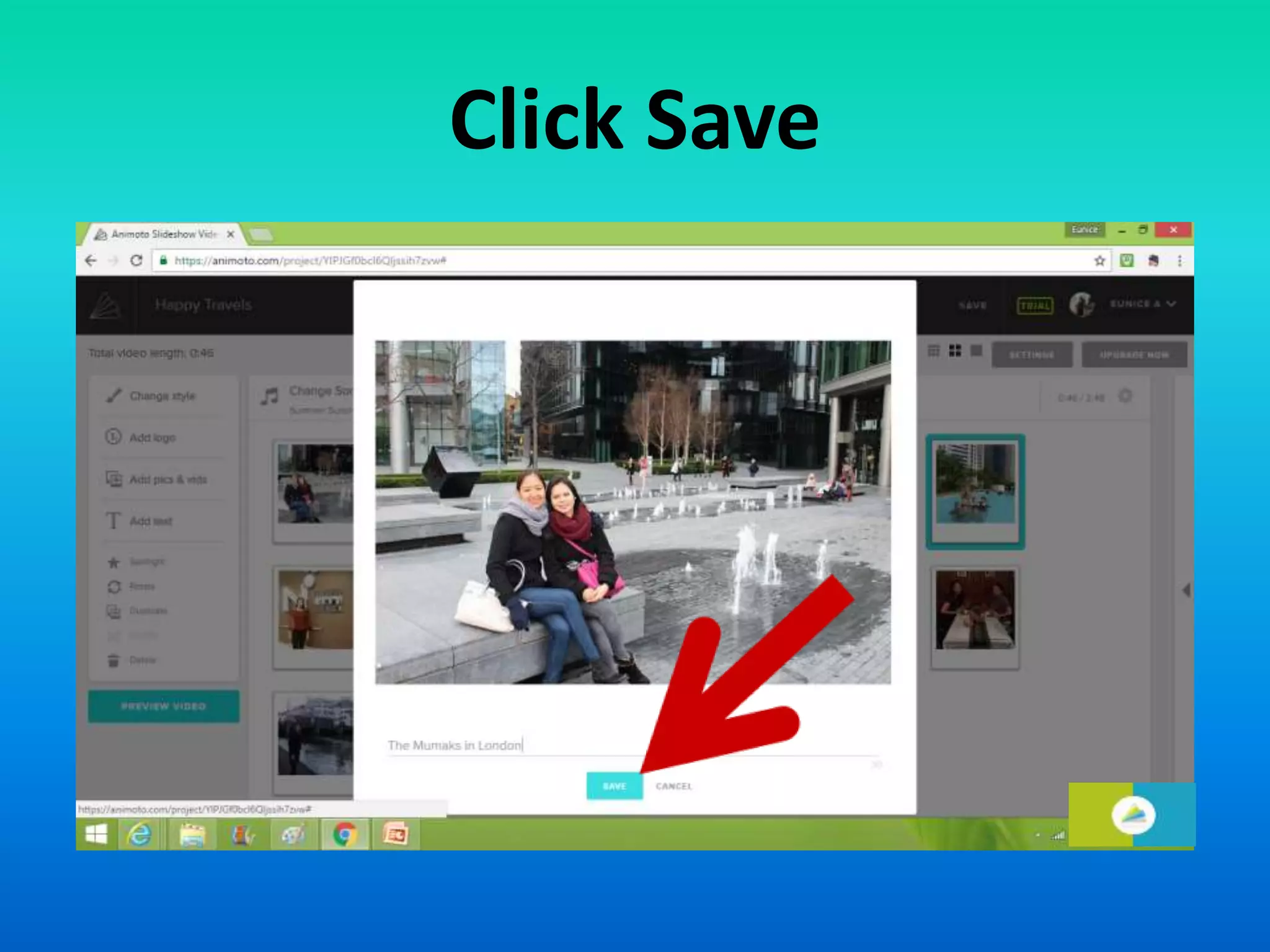The image size is (1270, 952).
Task: Click the TRIAL badge in the header
Action: click(x=1035, y=306)
